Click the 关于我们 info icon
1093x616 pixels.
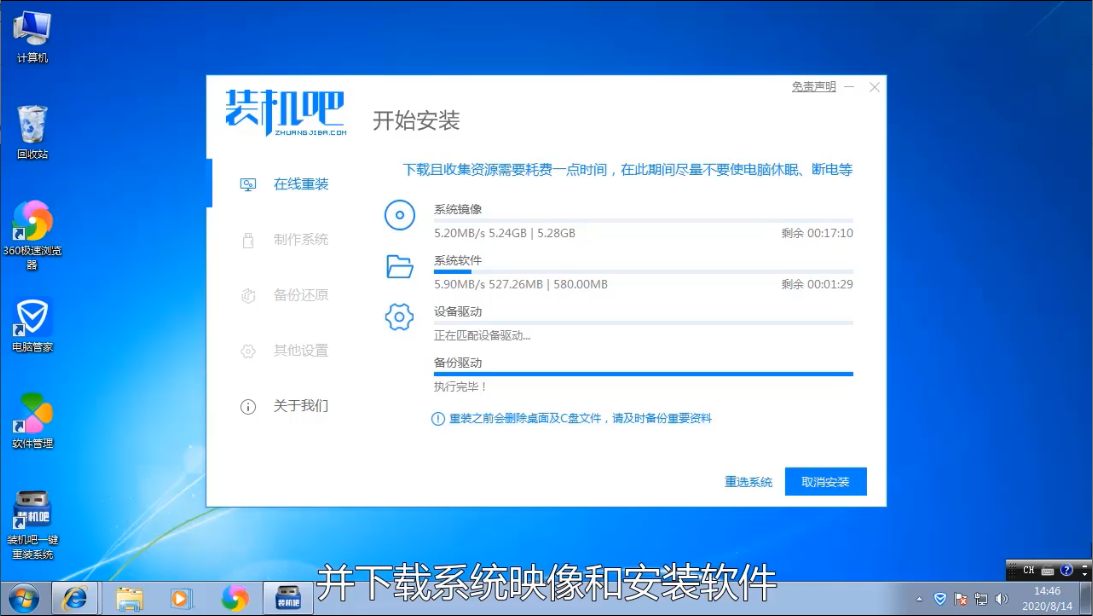249,406
